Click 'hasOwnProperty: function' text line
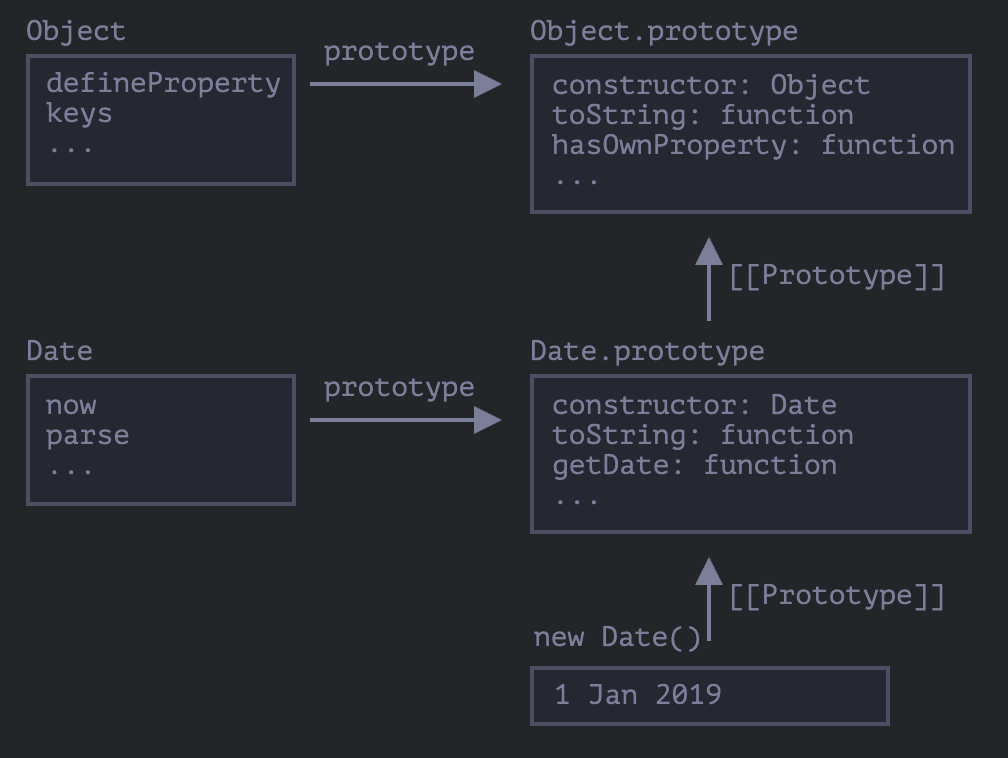The height and width of the screenshot is (758, 1008). [753, 145]
